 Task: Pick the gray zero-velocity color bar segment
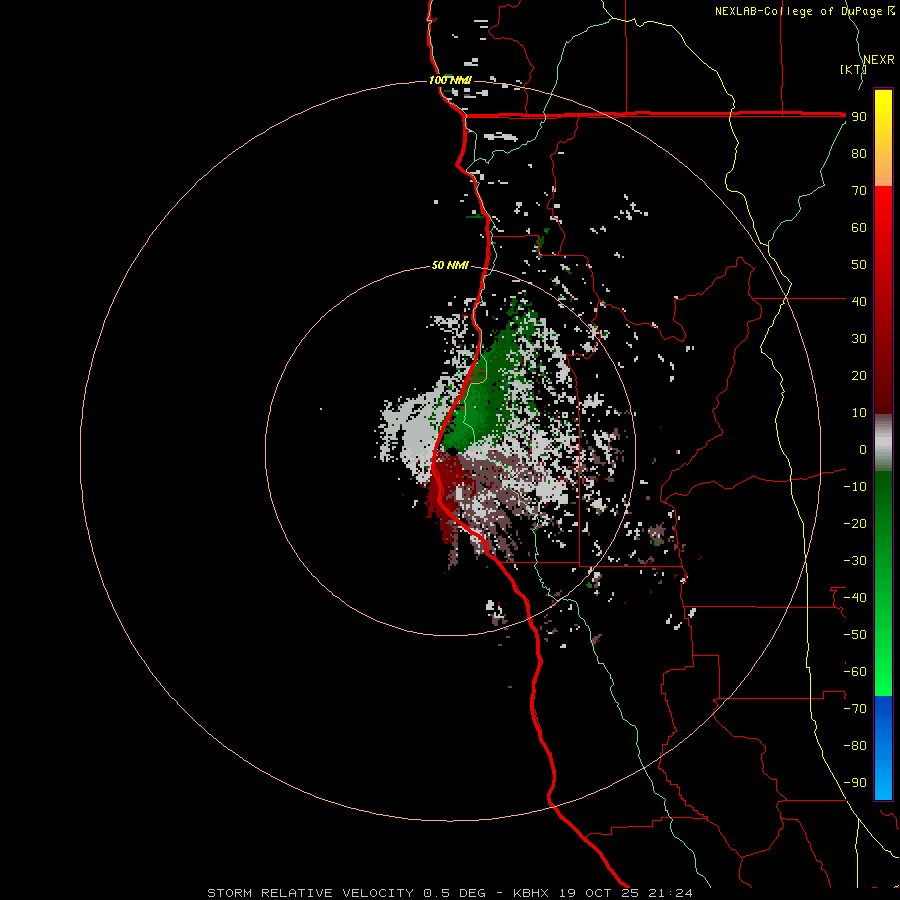[x=883, y=443]
